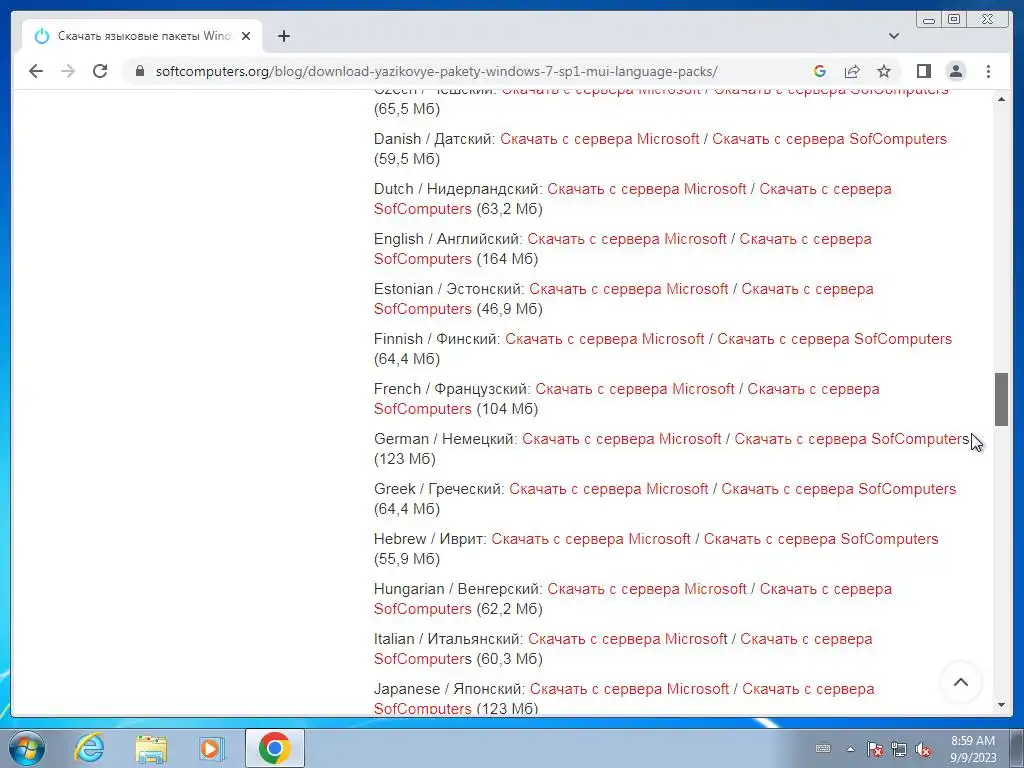Close the Скачать языковые пакеты tab
1024x768 pixels.
[246, 37]
